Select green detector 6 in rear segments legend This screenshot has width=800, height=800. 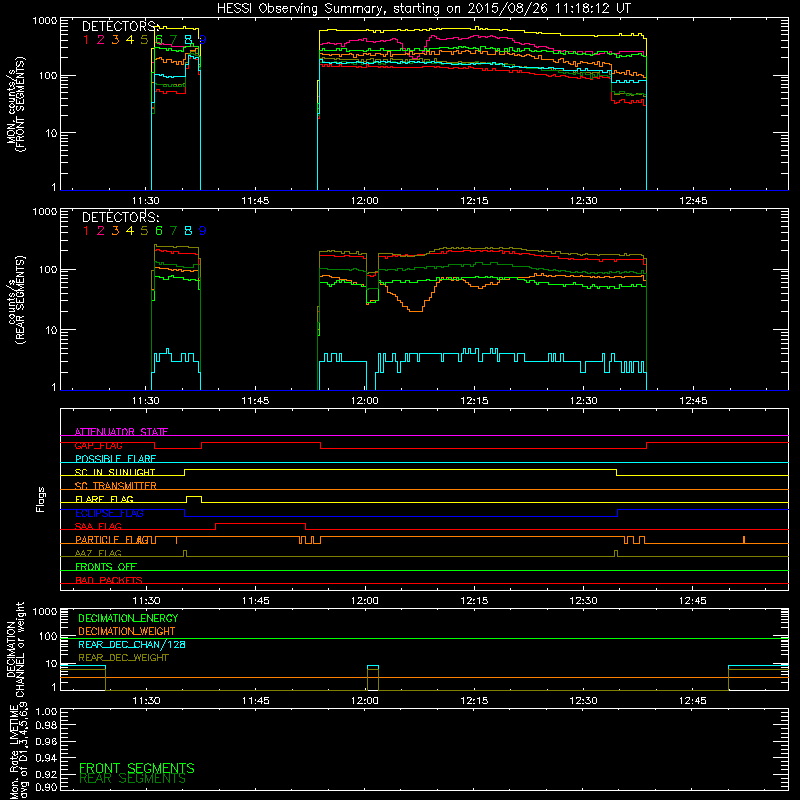pos(159,231)
